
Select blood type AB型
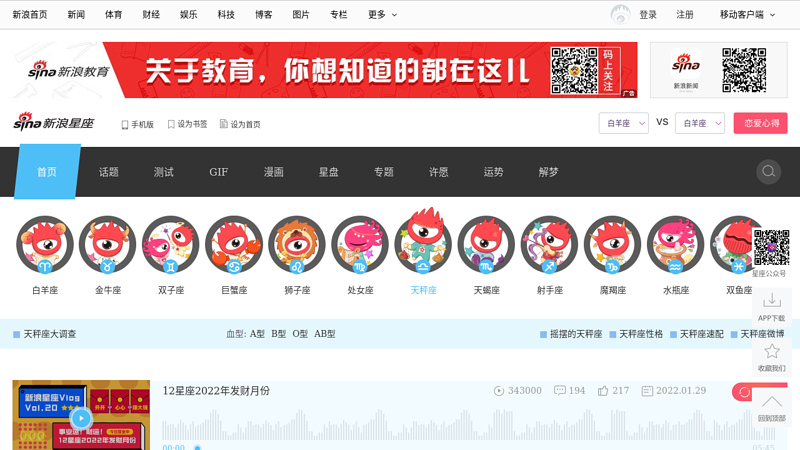click(324, 334)
